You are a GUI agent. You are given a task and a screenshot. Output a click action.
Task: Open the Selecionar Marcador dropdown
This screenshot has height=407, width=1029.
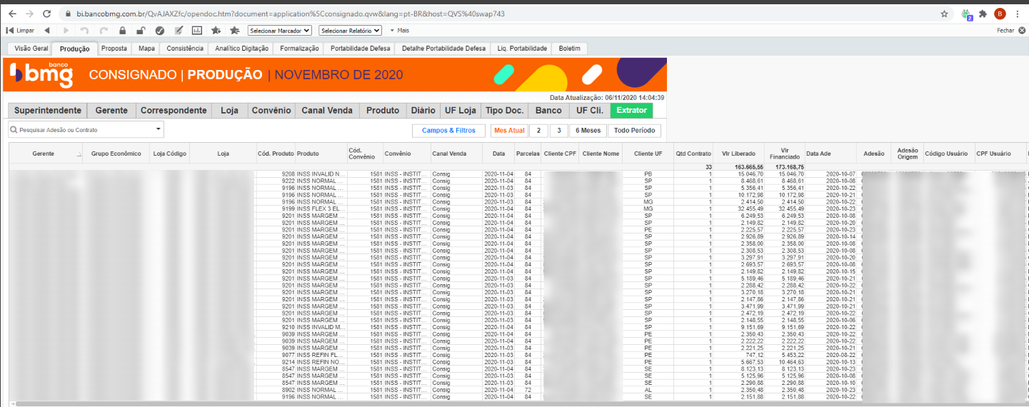(x=280, y=30)
